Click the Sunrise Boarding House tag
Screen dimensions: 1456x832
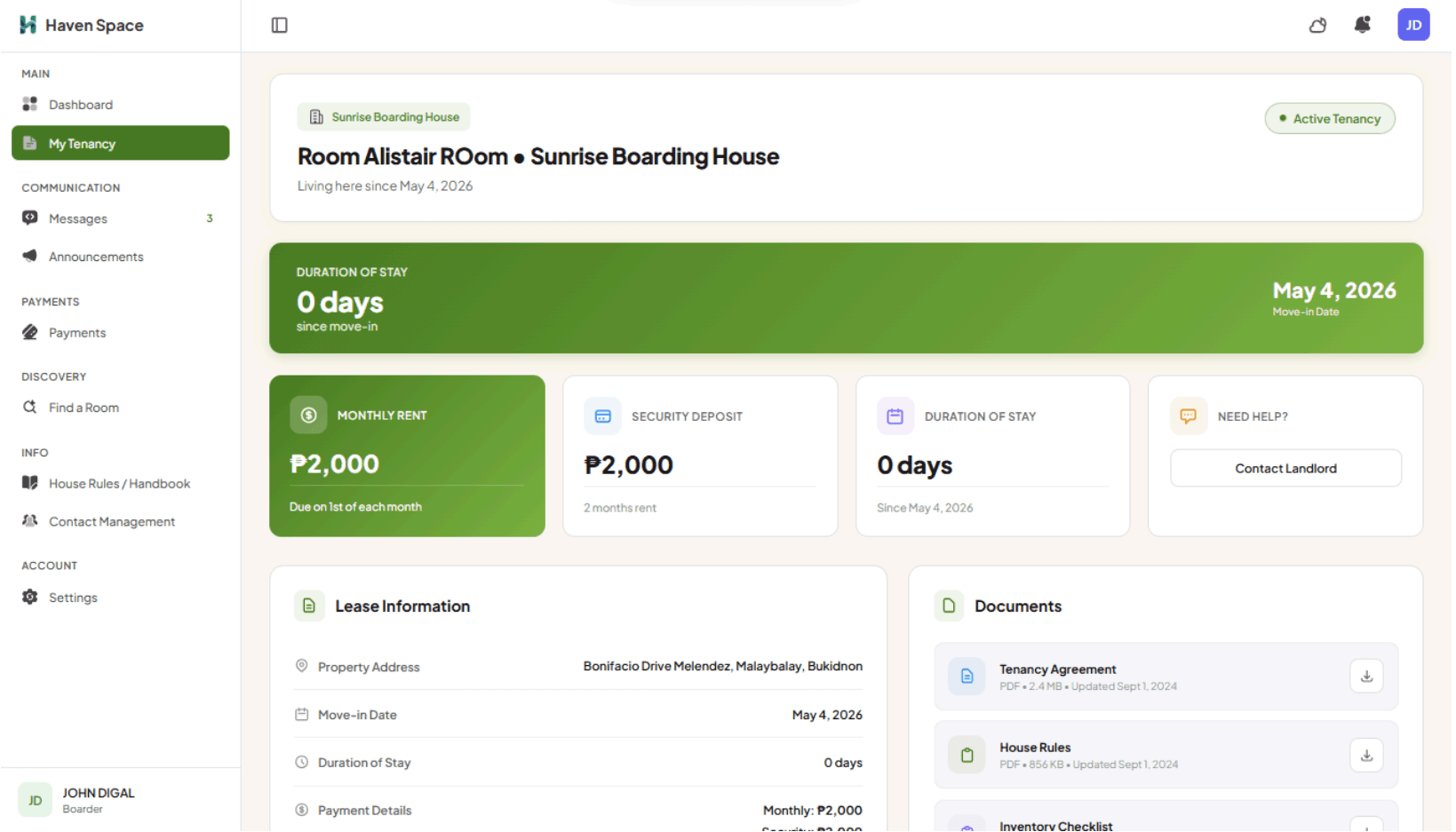[384, 117]
